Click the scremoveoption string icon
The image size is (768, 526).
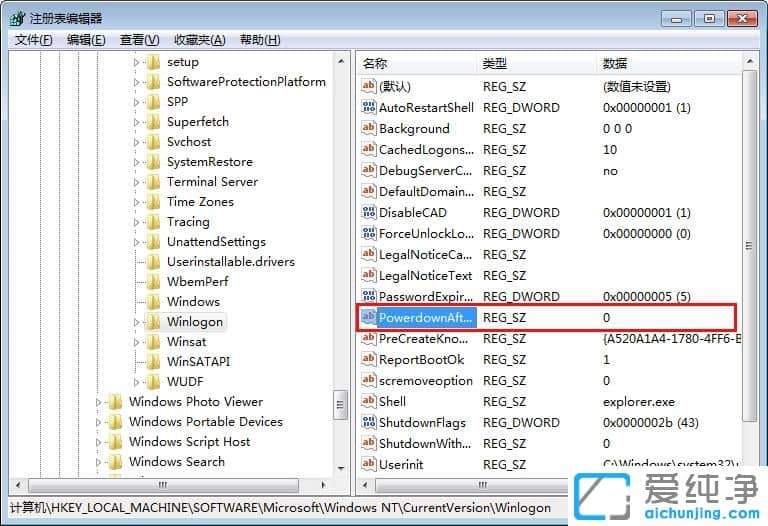pos(368,381)
